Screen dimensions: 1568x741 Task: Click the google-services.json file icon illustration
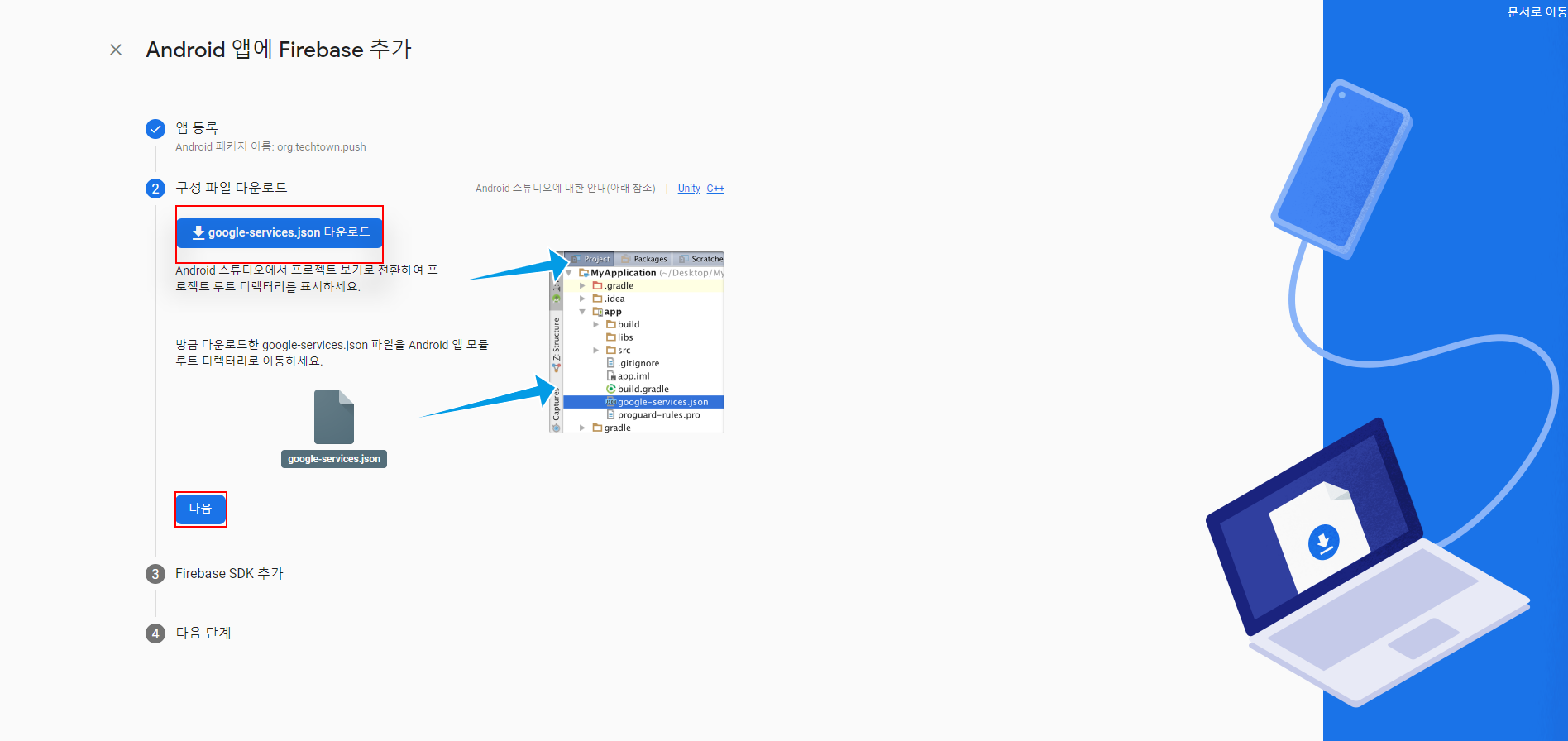click(334, 417)
